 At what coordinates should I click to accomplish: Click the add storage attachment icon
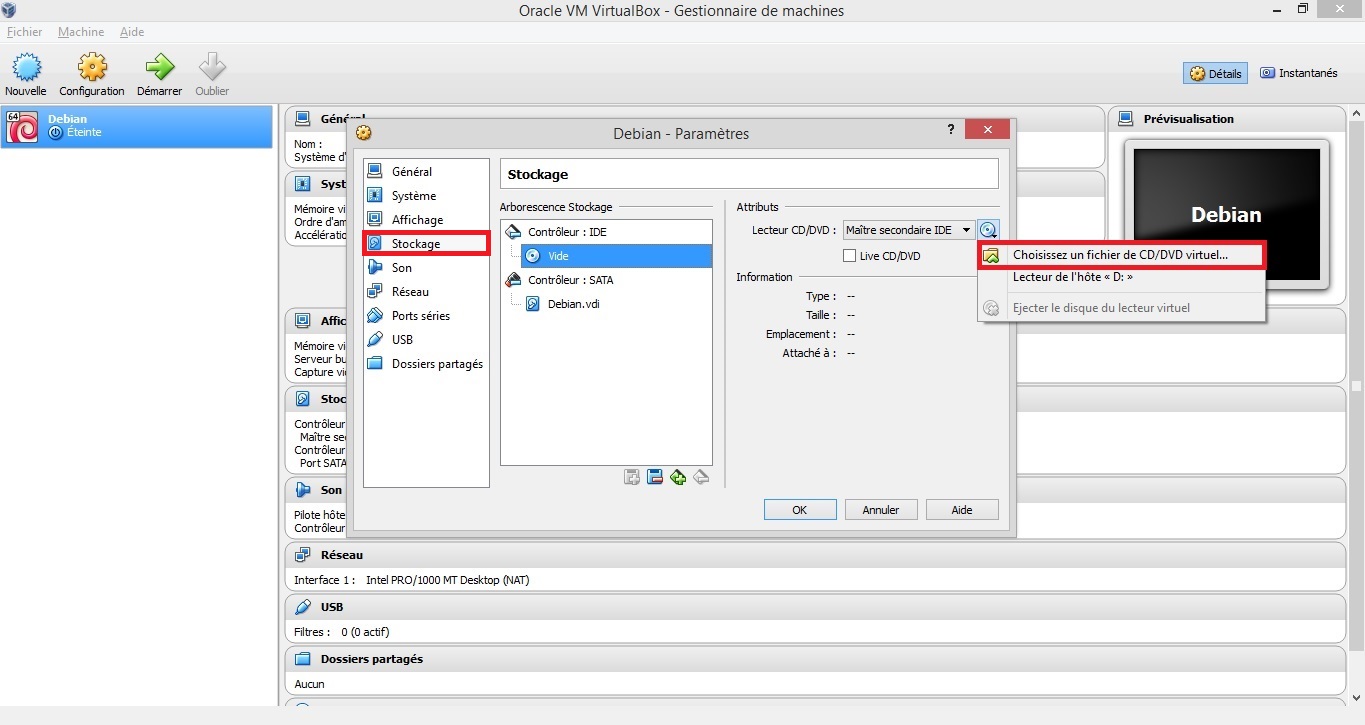tap(632, 477)
